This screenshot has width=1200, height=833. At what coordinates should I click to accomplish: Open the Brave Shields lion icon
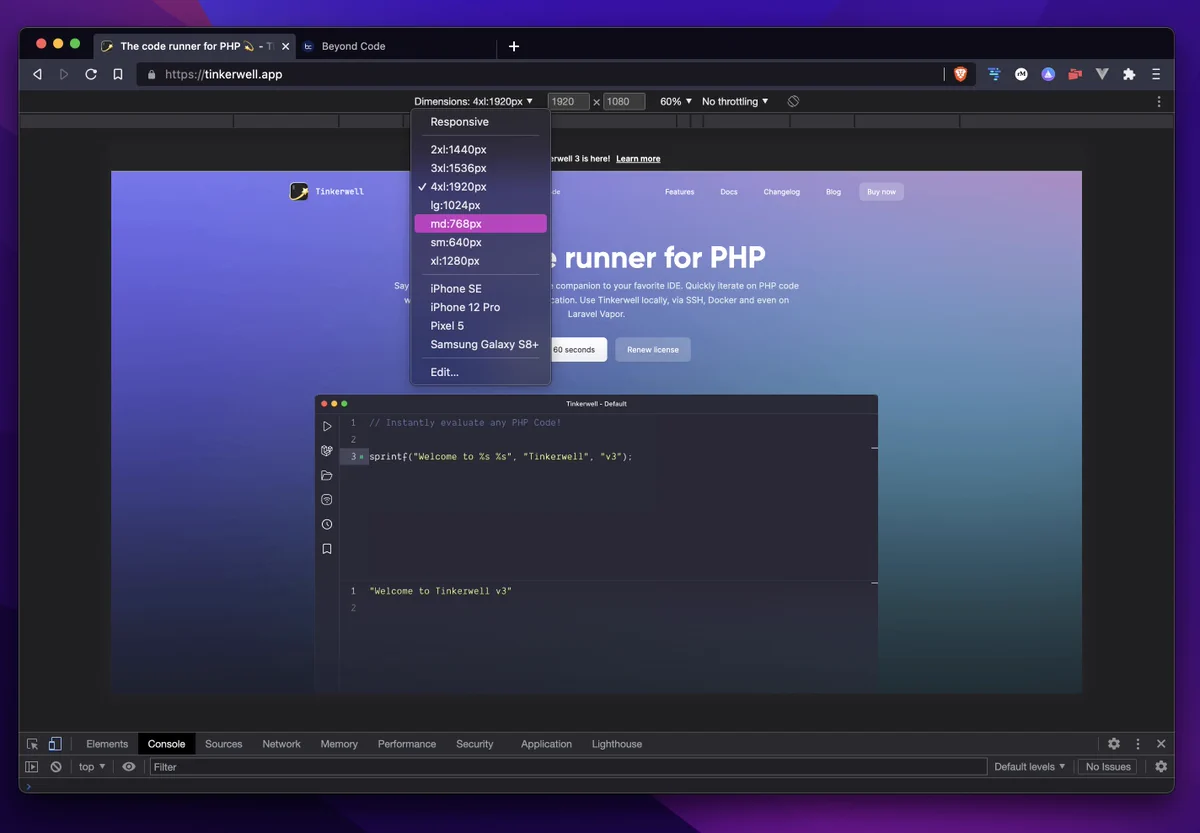coord(961,74)
